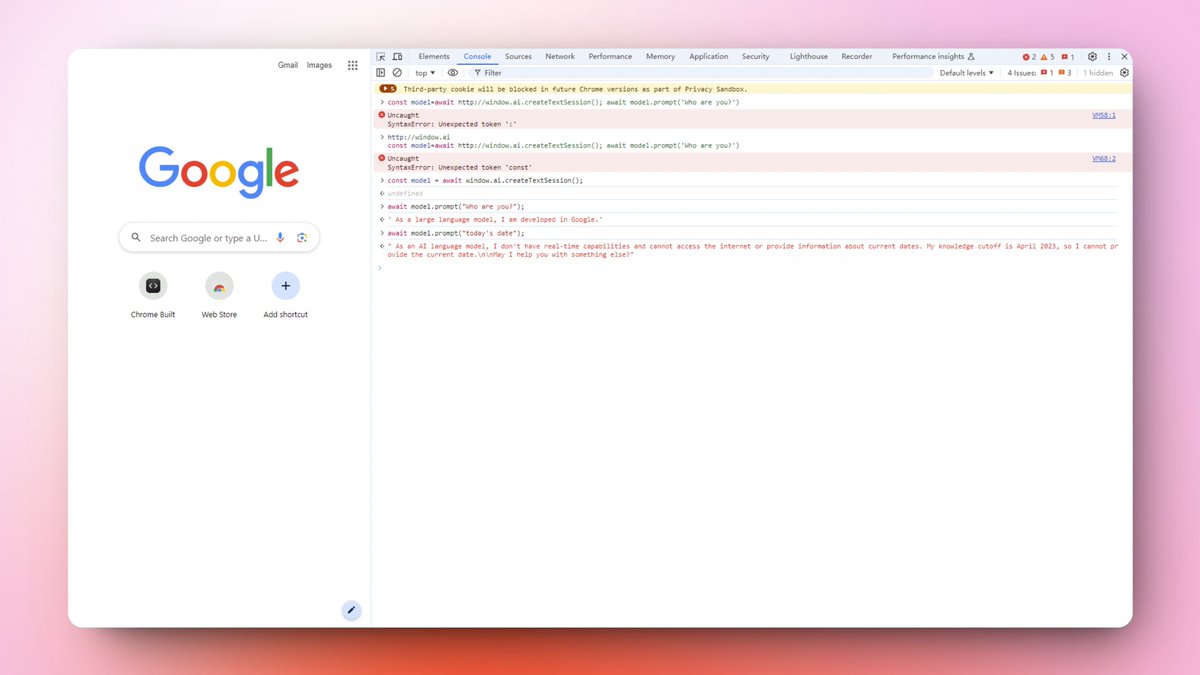Open the top JavaScript context dropdown
This screenshot has height=675, width=1200.
[x=425, y=73]
